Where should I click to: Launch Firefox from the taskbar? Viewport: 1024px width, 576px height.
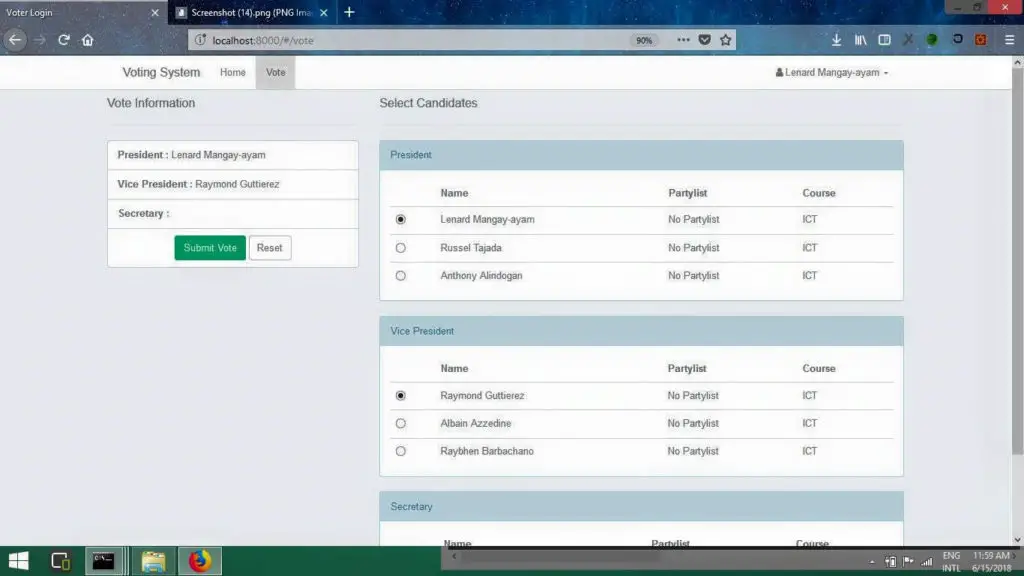click(198, 561)
